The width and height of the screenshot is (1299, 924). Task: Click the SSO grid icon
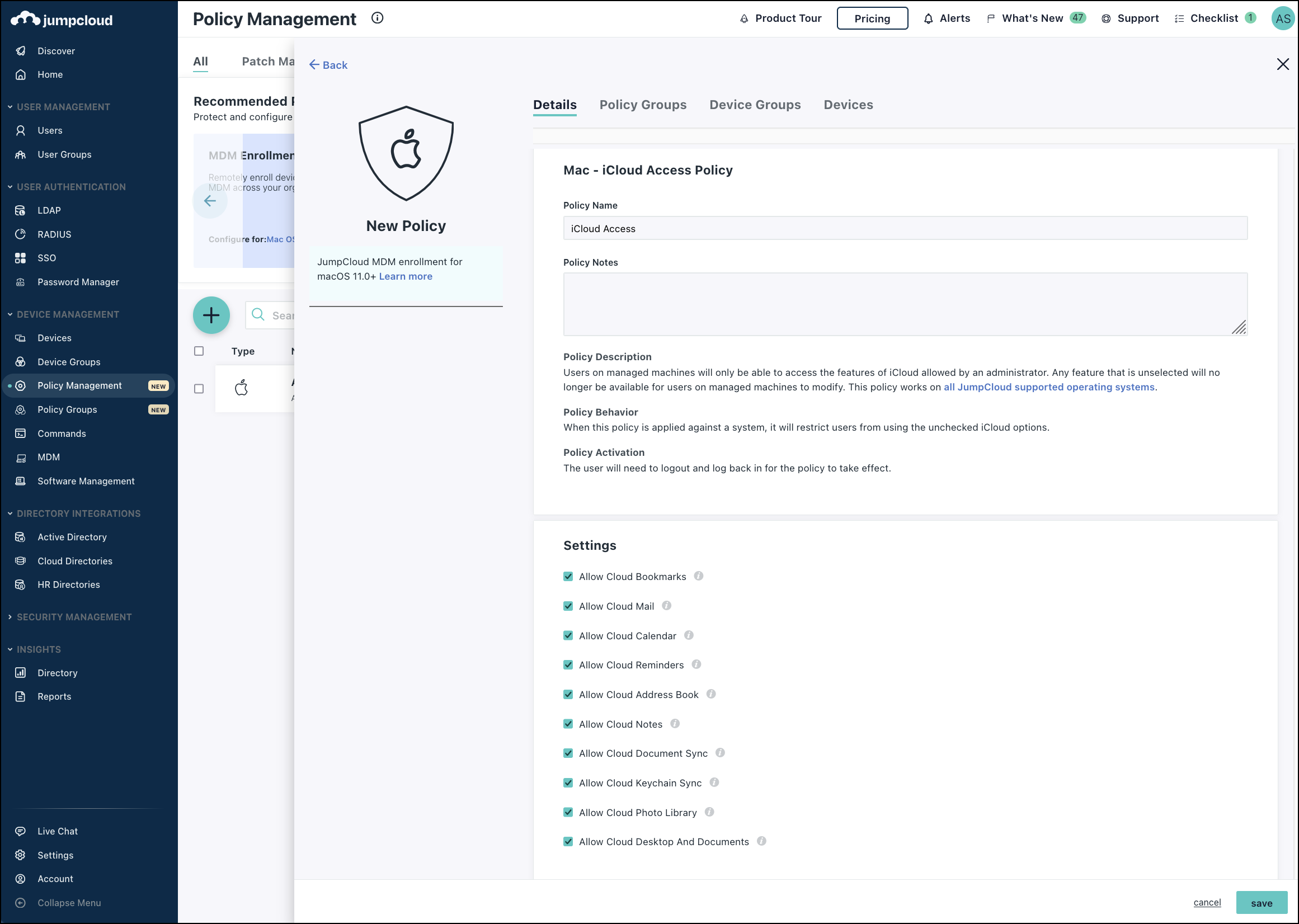21,258
